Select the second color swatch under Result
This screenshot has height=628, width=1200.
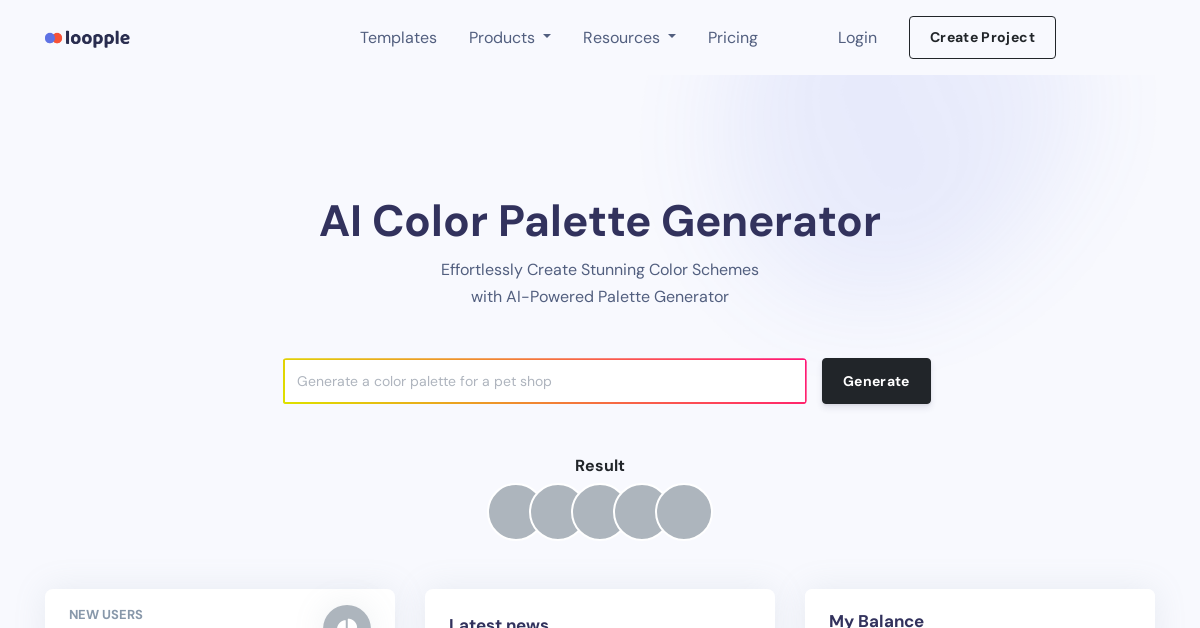click(x=553, y=512)
